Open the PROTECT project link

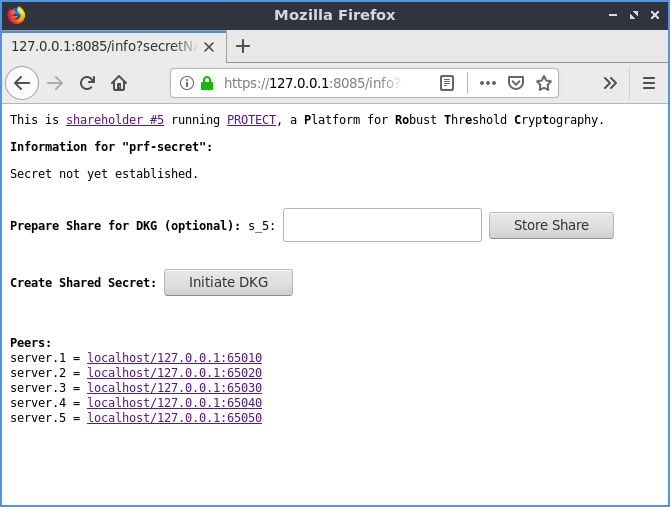point(251,120)
